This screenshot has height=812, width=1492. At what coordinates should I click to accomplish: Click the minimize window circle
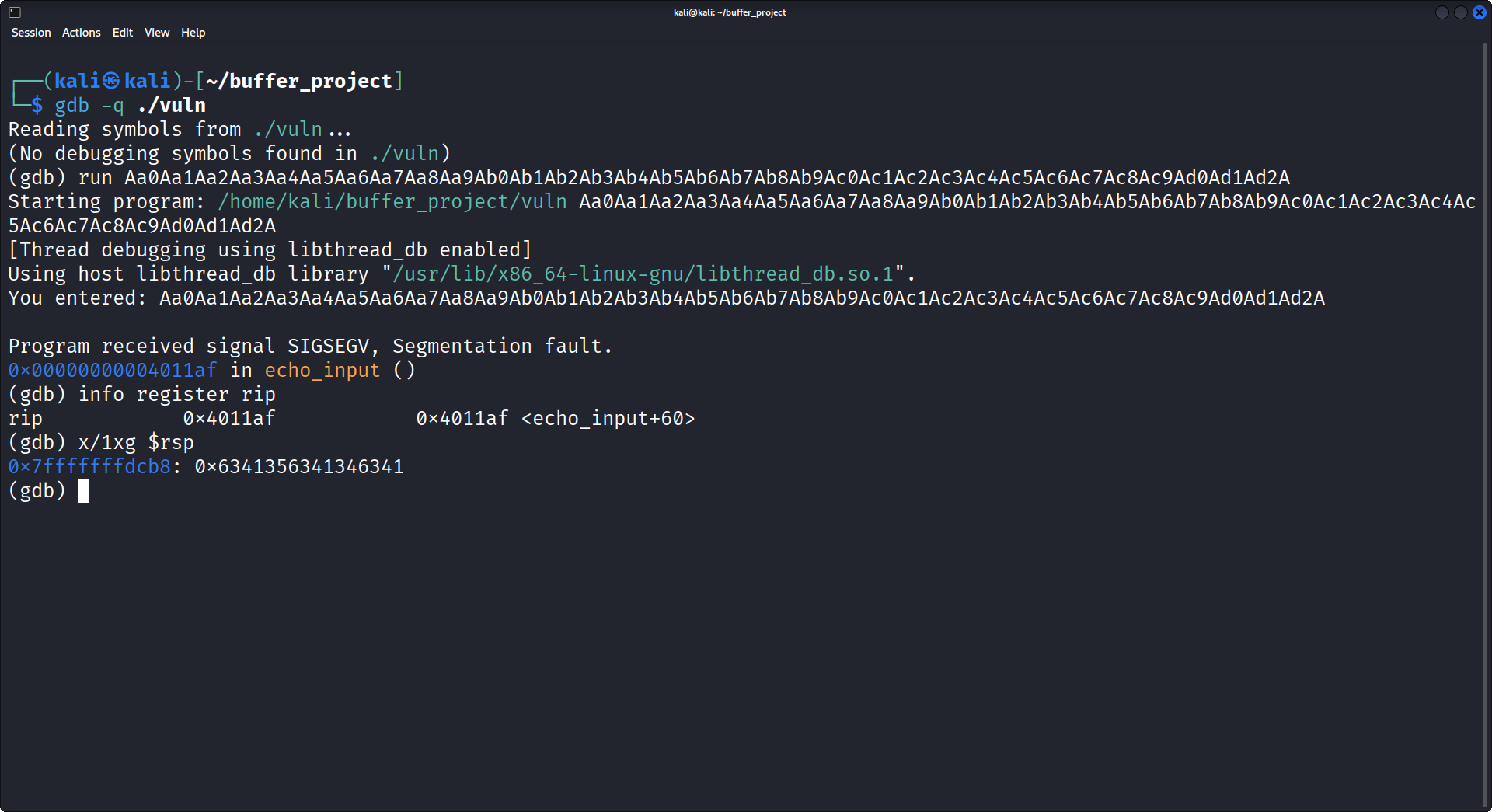1441,12
